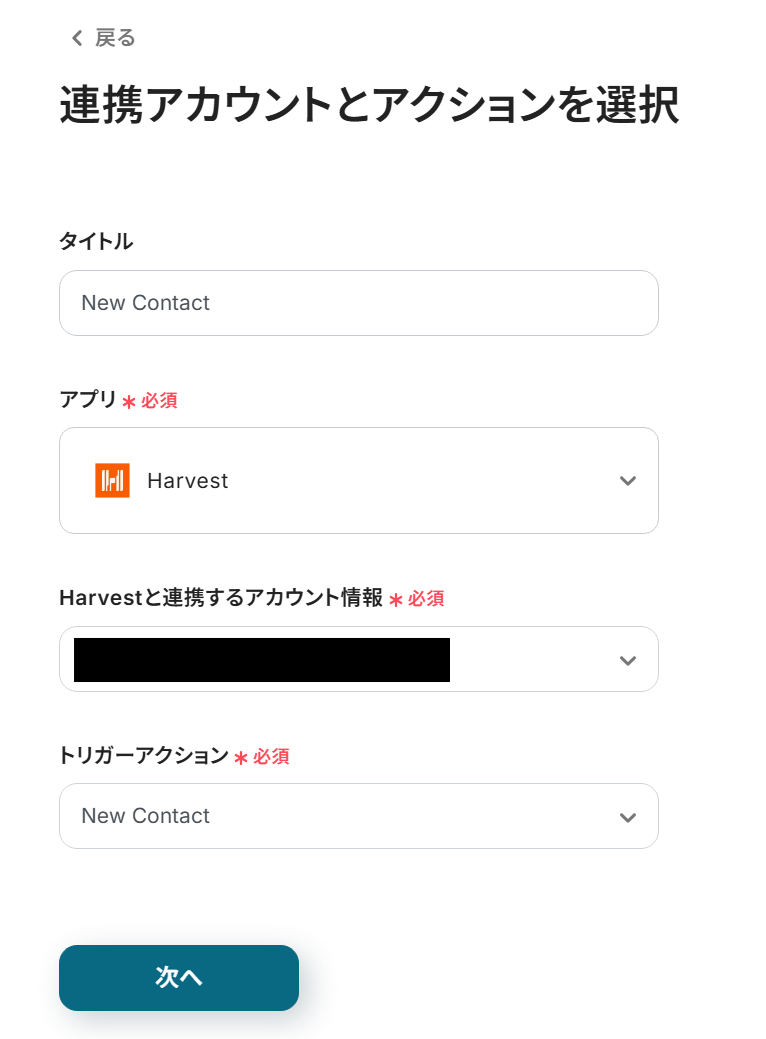Viewport: 766px width, 1039px height.
Task: Open the Harvest account information dropdown
Action: [x=358, y=659]
